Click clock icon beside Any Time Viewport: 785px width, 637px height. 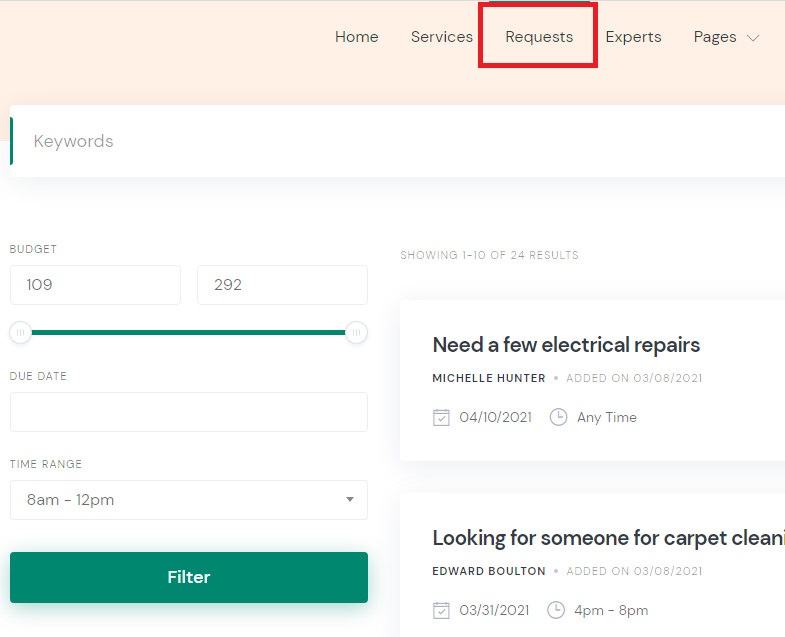pyautogui.click(x=559, y=417)
